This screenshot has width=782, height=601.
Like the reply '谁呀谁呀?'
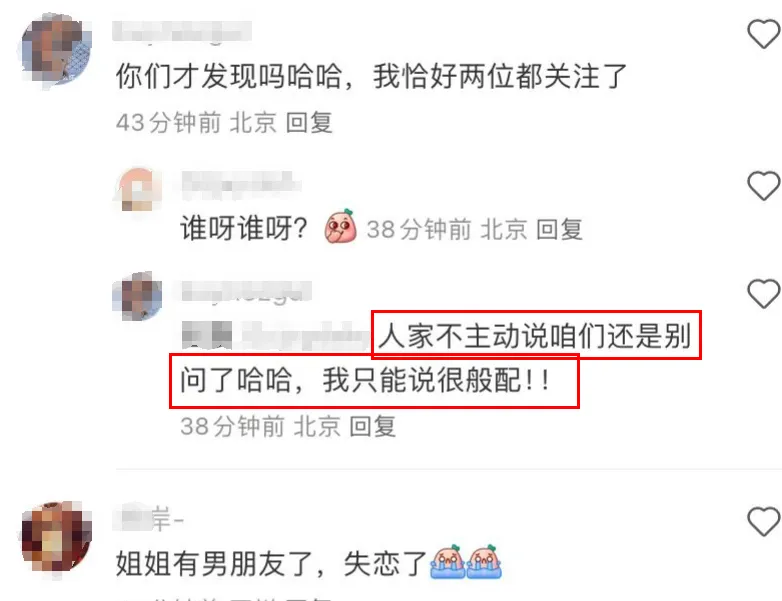tap(764, 186)
